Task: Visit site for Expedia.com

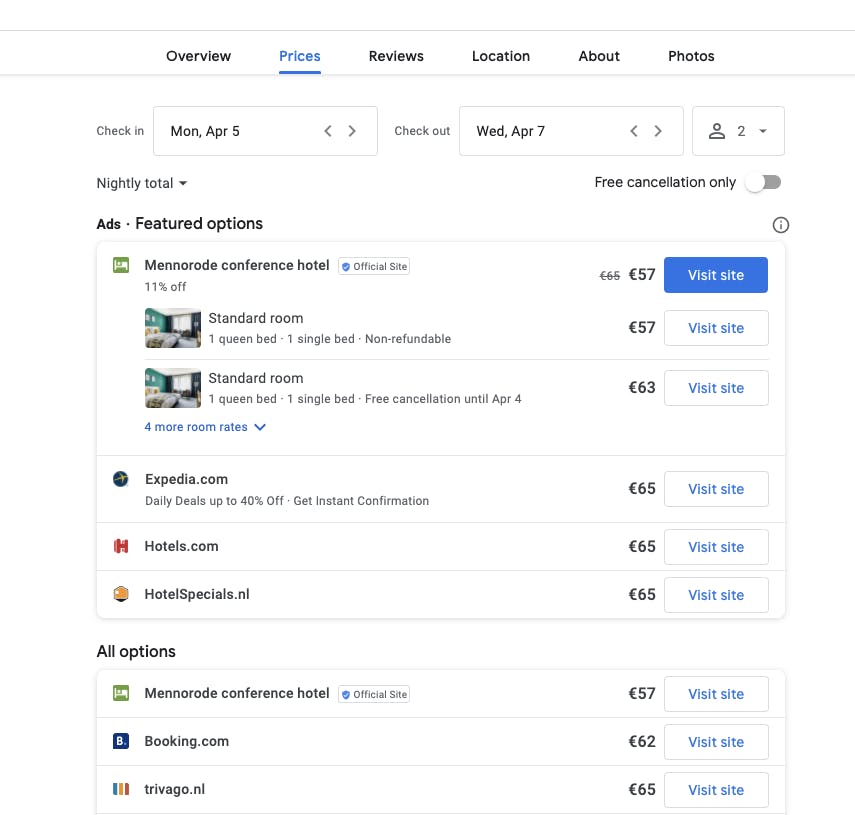Action: [x=716, y=489]
